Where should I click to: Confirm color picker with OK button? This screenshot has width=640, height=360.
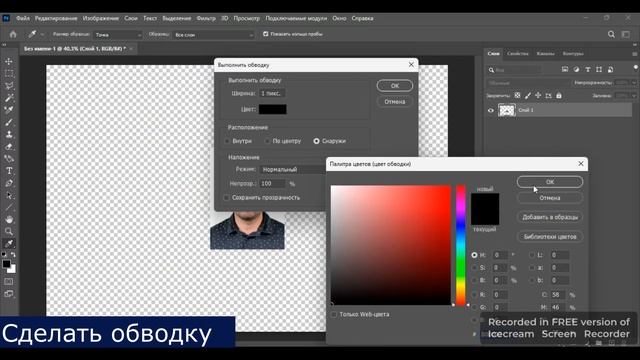(550, 182)
